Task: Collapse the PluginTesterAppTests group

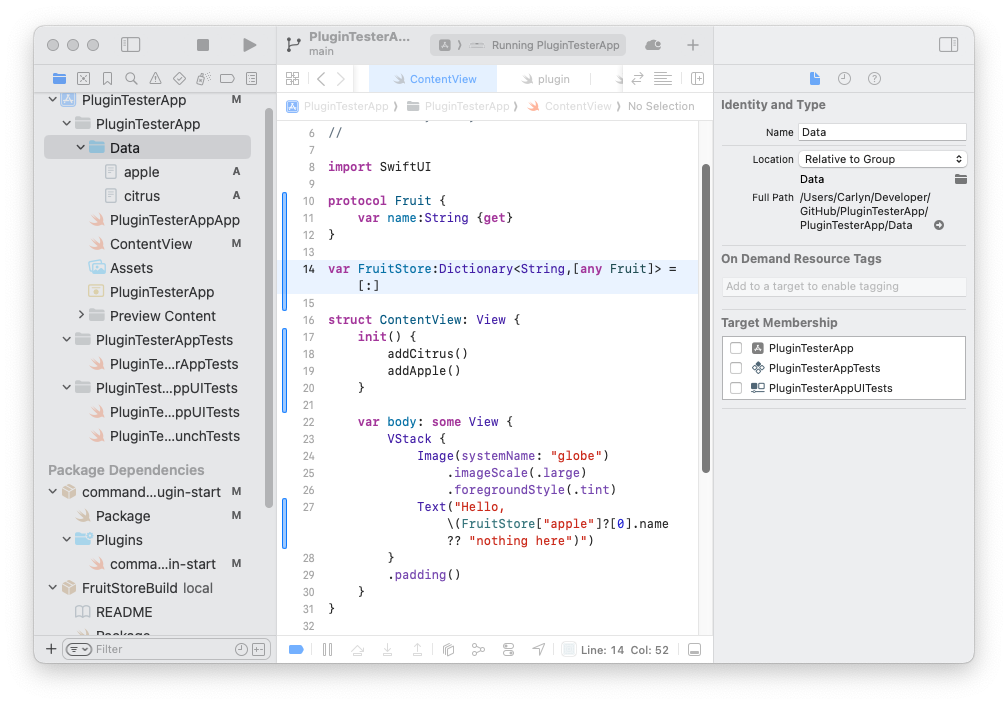Action: [67, 339]
